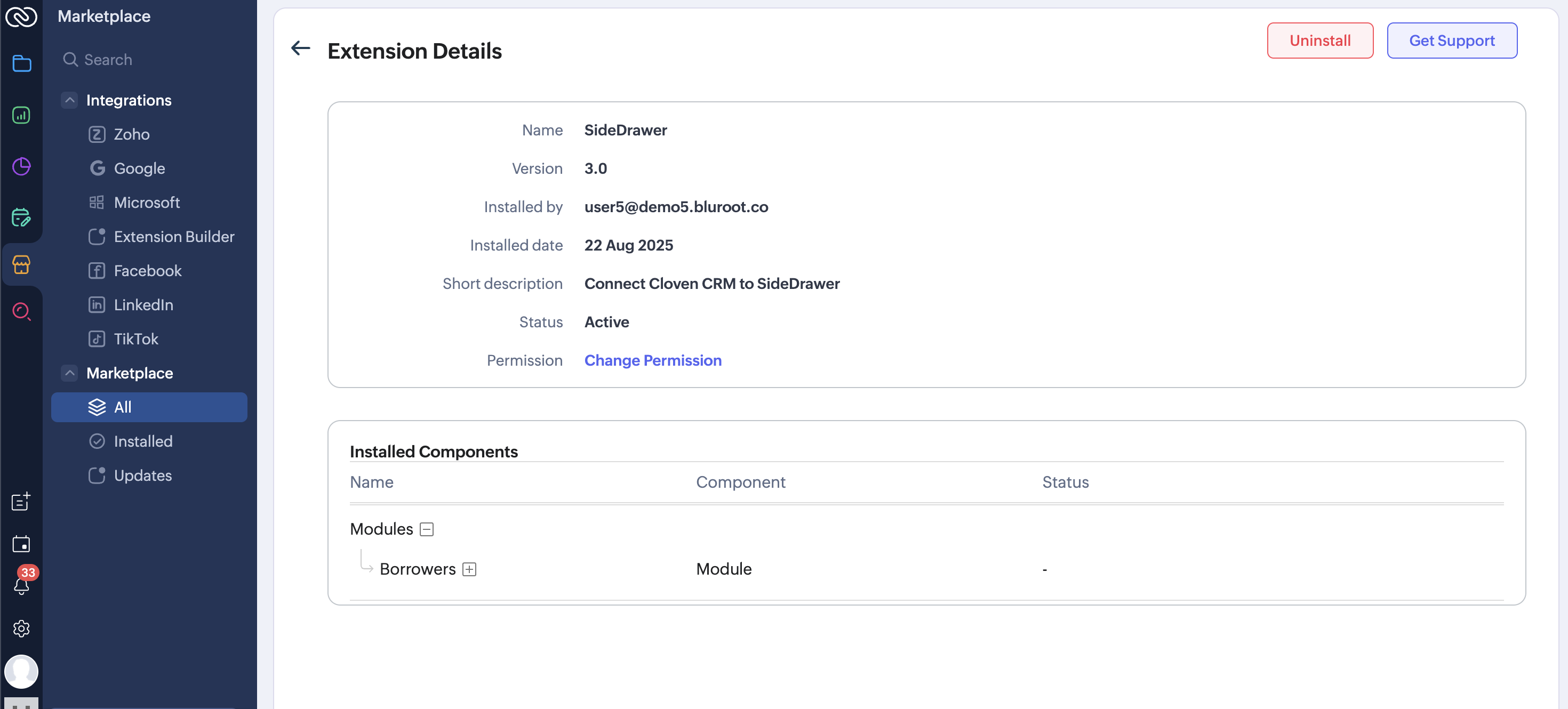Collapse the Integrations section chevron

pos(69,100)
